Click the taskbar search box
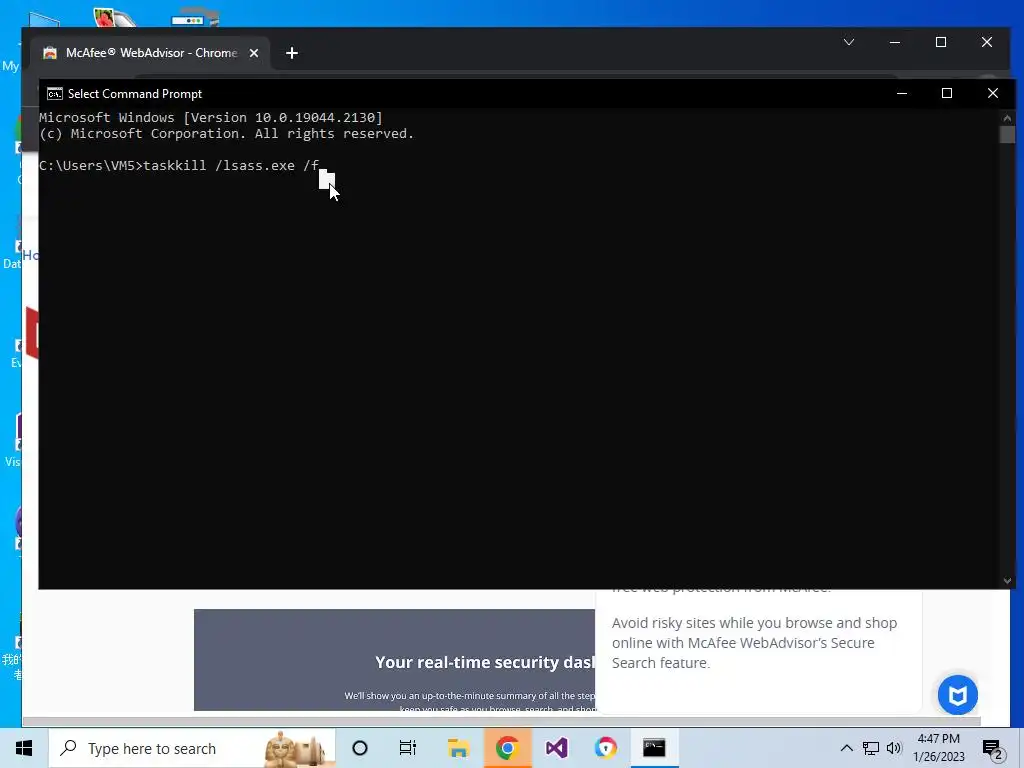The width and height of the screenshot is (1024, 768). [192, 748]
